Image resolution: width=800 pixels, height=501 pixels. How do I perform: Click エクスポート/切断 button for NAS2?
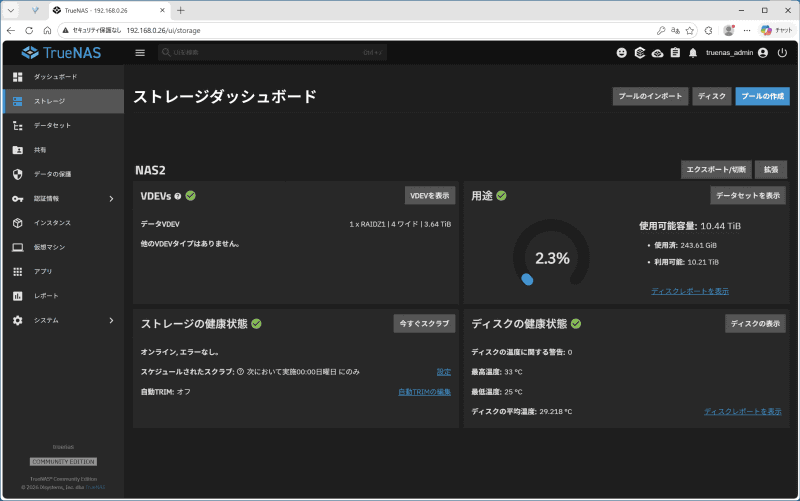point(716,169)
